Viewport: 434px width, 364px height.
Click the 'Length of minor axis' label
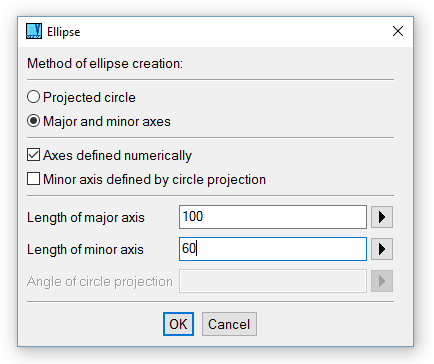point(85,249)
